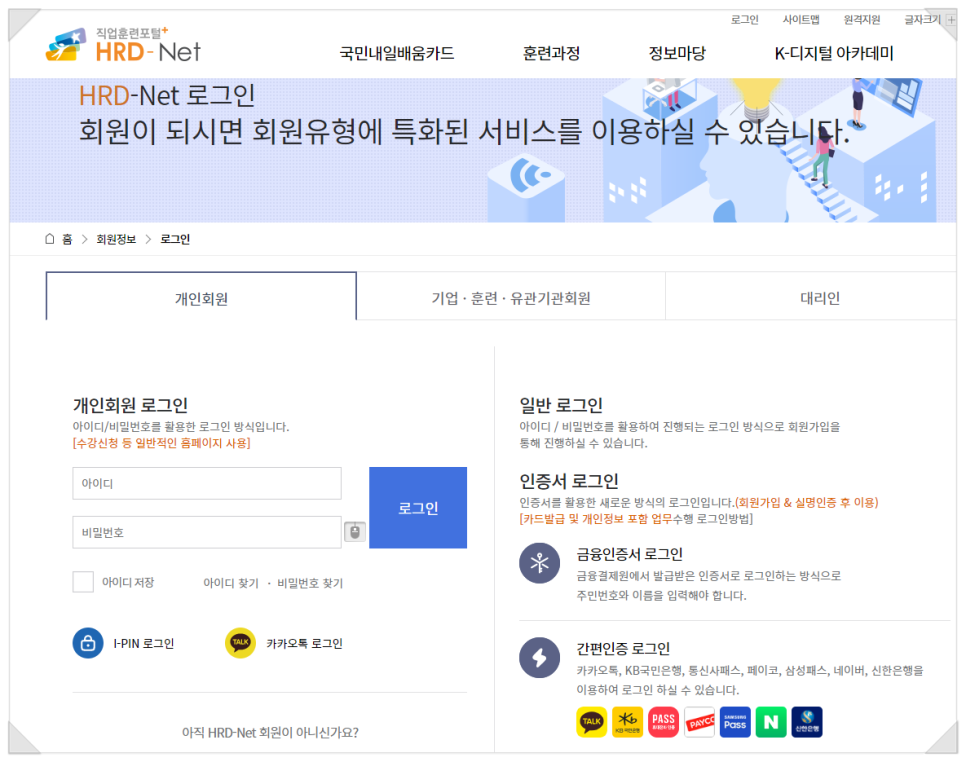Click the home icon in the breadcrumb
Screen dimensions: 966x762
tap(50, 239)
